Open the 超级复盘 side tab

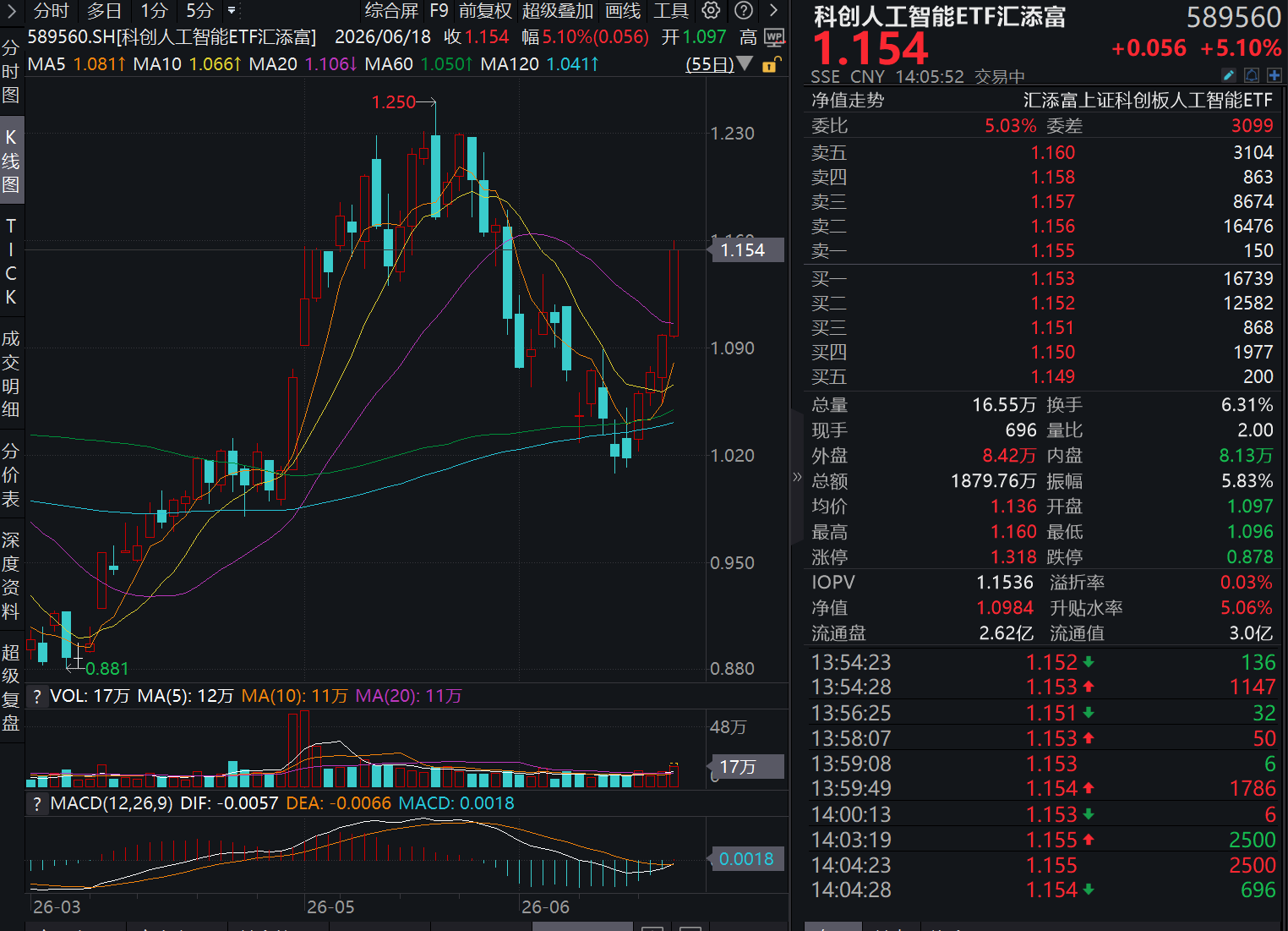pos(11,687)
